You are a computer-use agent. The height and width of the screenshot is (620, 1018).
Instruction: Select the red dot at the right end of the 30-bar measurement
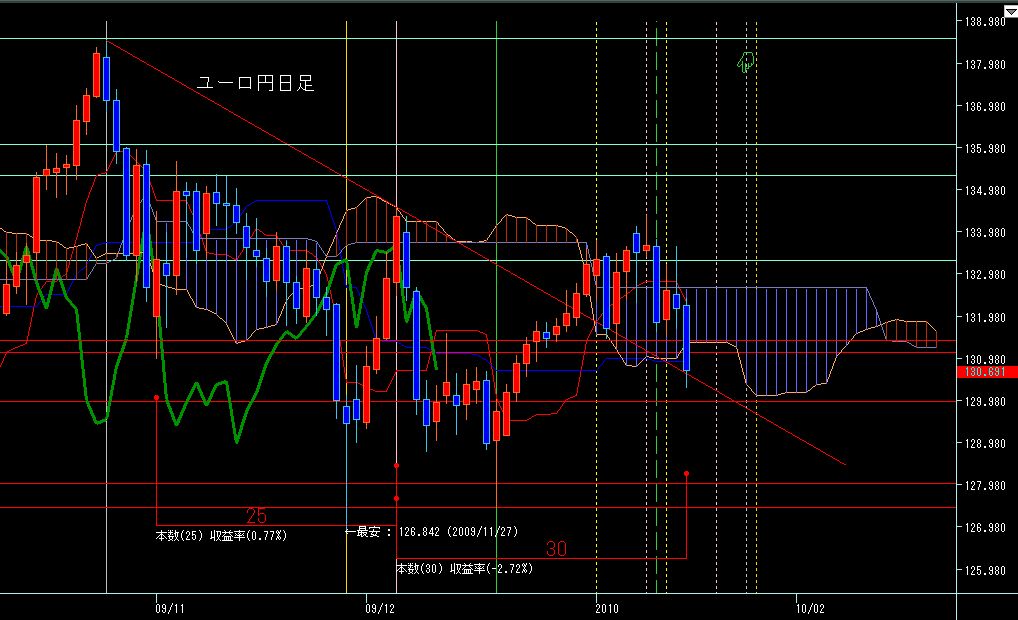tap(687, 474)
